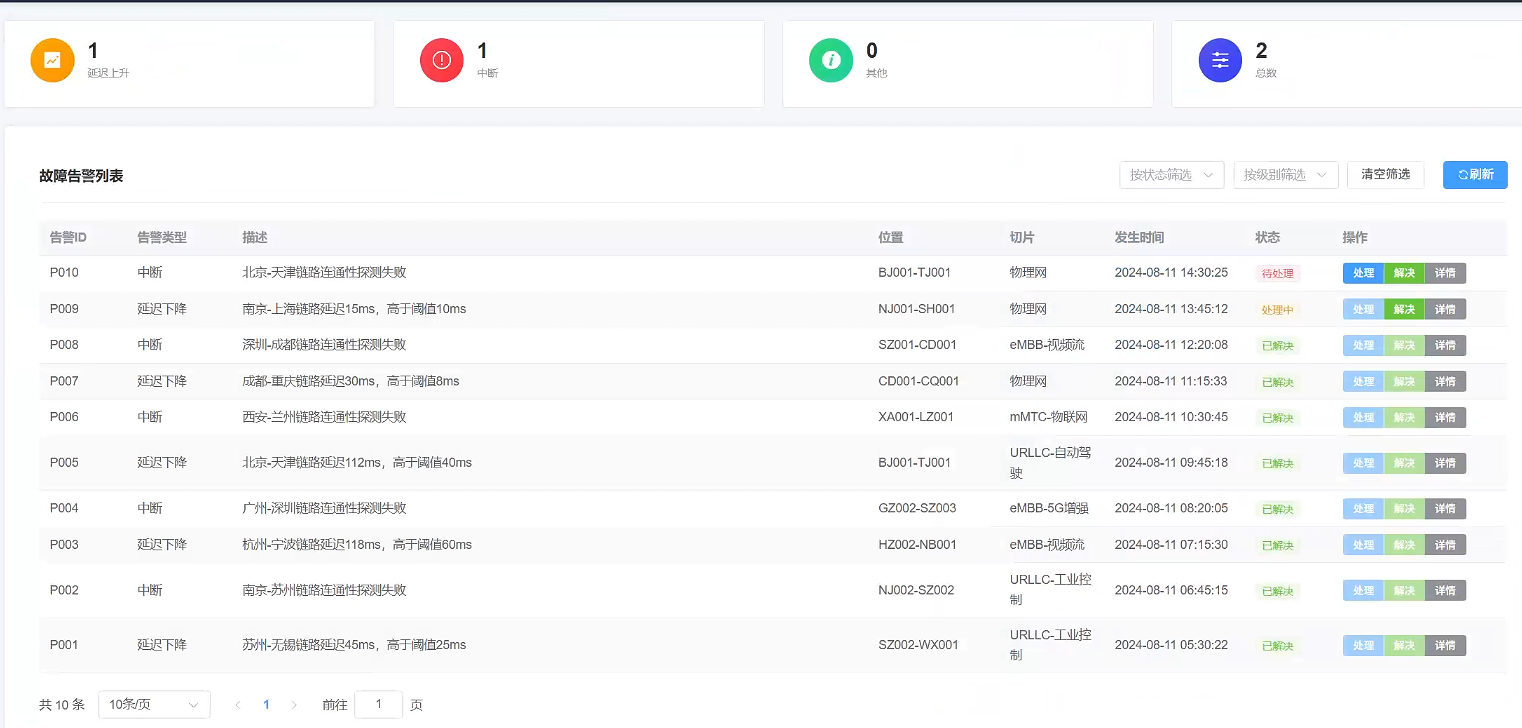Viewport: 1522px width, 728px height.
Task: Click the red interruption alert icon
Action: pos(441,60)
